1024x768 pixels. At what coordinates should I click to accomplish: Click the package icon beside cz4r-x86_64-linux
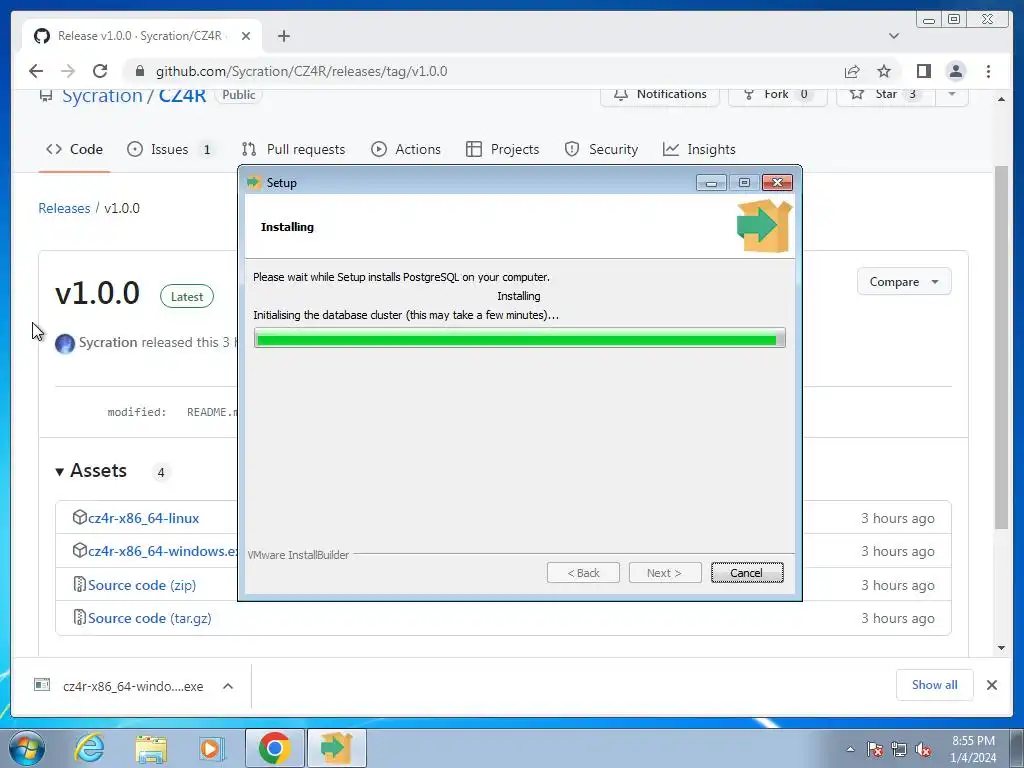pos(79,517)
